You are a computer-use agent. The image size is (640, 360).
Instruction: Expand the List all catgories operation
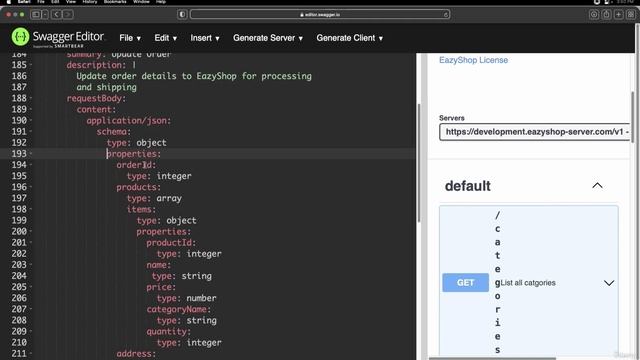(609, 283)
